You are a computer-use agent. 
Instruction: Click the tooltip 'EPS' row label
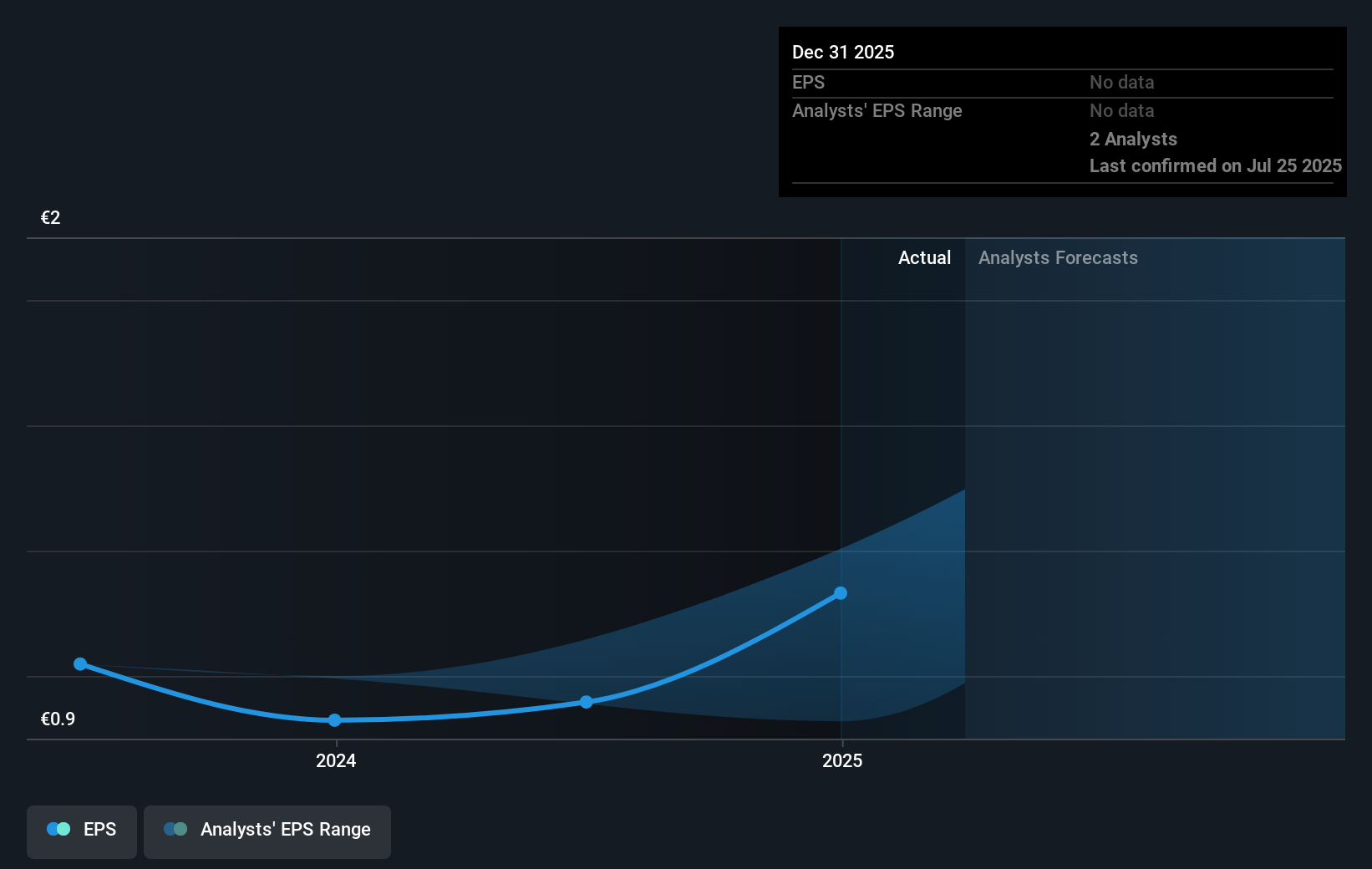(808, 82)
